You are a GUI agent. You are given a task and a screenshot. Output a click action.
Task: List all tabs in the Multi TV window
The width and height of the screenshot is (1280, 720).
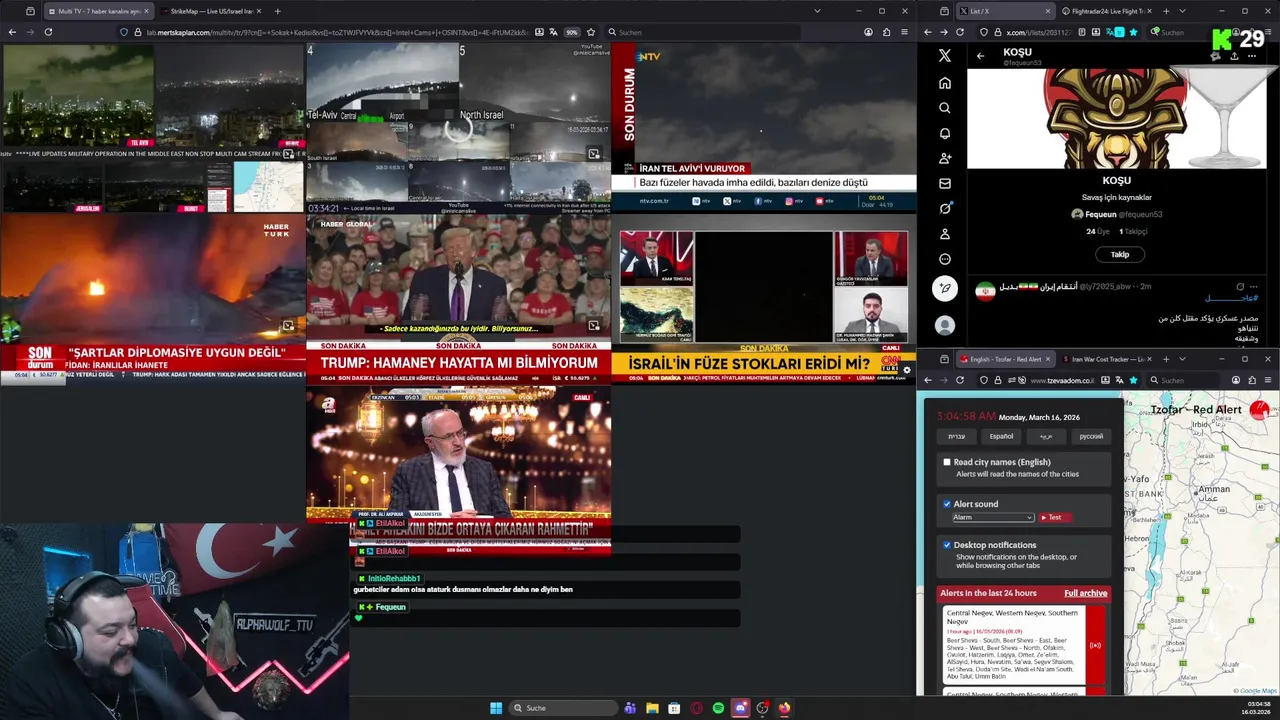coord(817,11)
